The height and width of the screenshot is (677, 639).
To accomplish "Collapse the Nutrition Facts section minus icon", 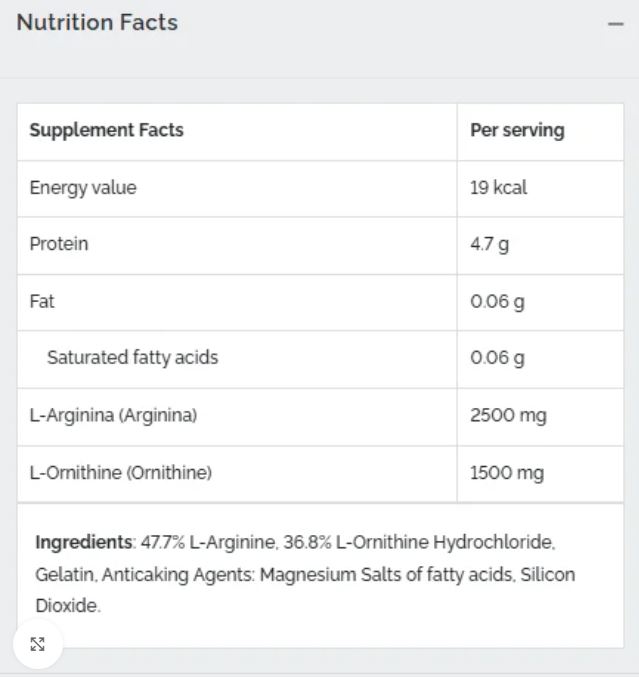I will tap(615, 24).
